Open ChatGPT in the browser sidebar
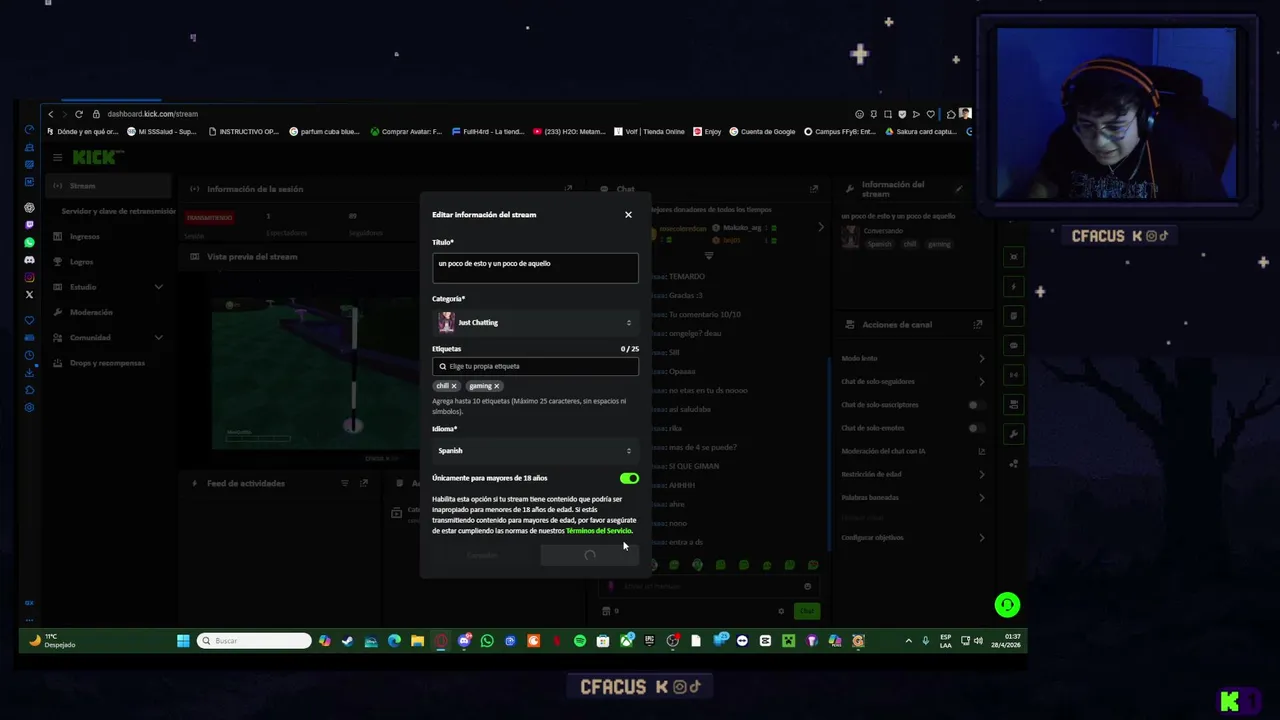This screenshot has width=1280, height=720. click(x=29, y=208)
